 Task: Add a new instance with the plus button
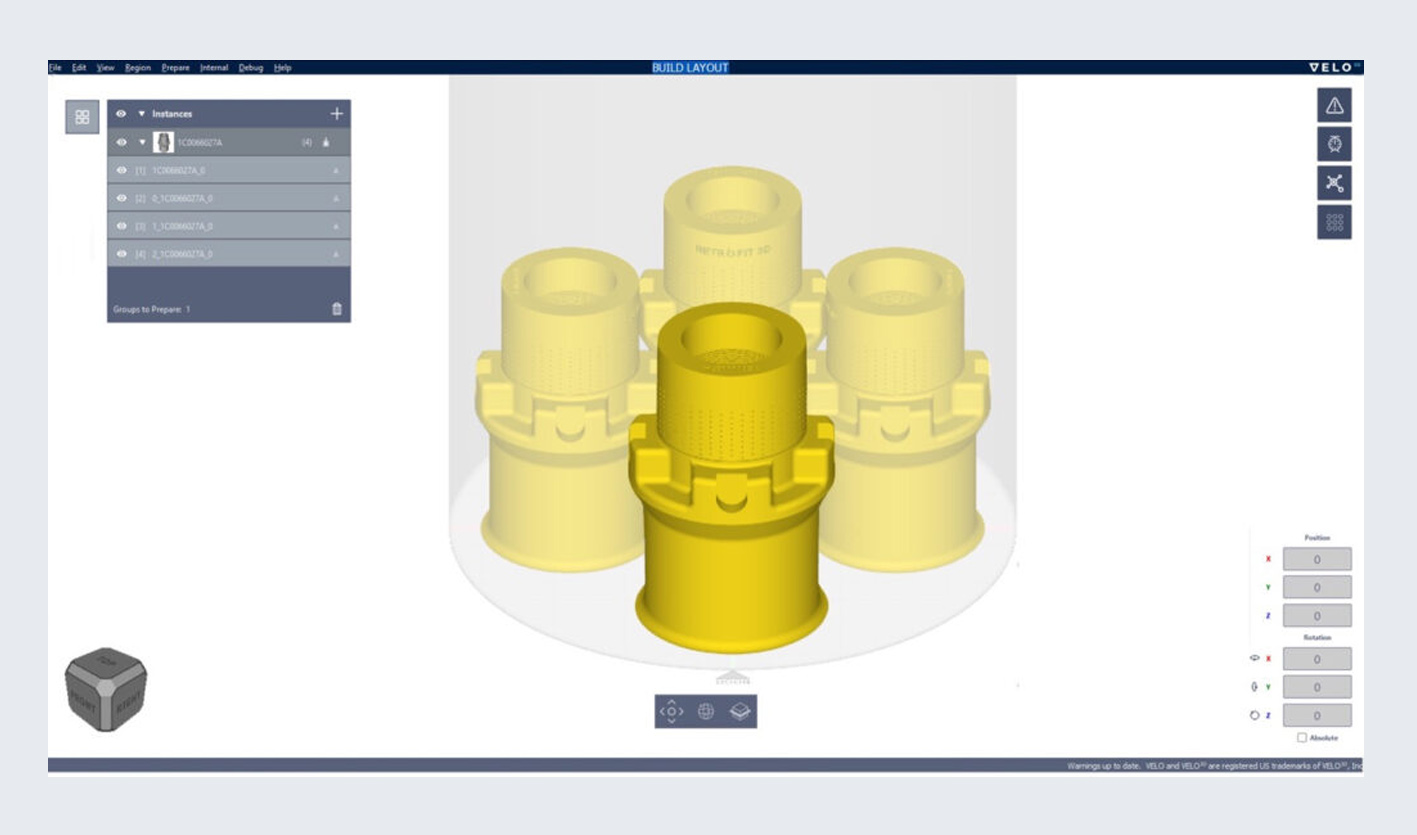[x=336, y=113]
